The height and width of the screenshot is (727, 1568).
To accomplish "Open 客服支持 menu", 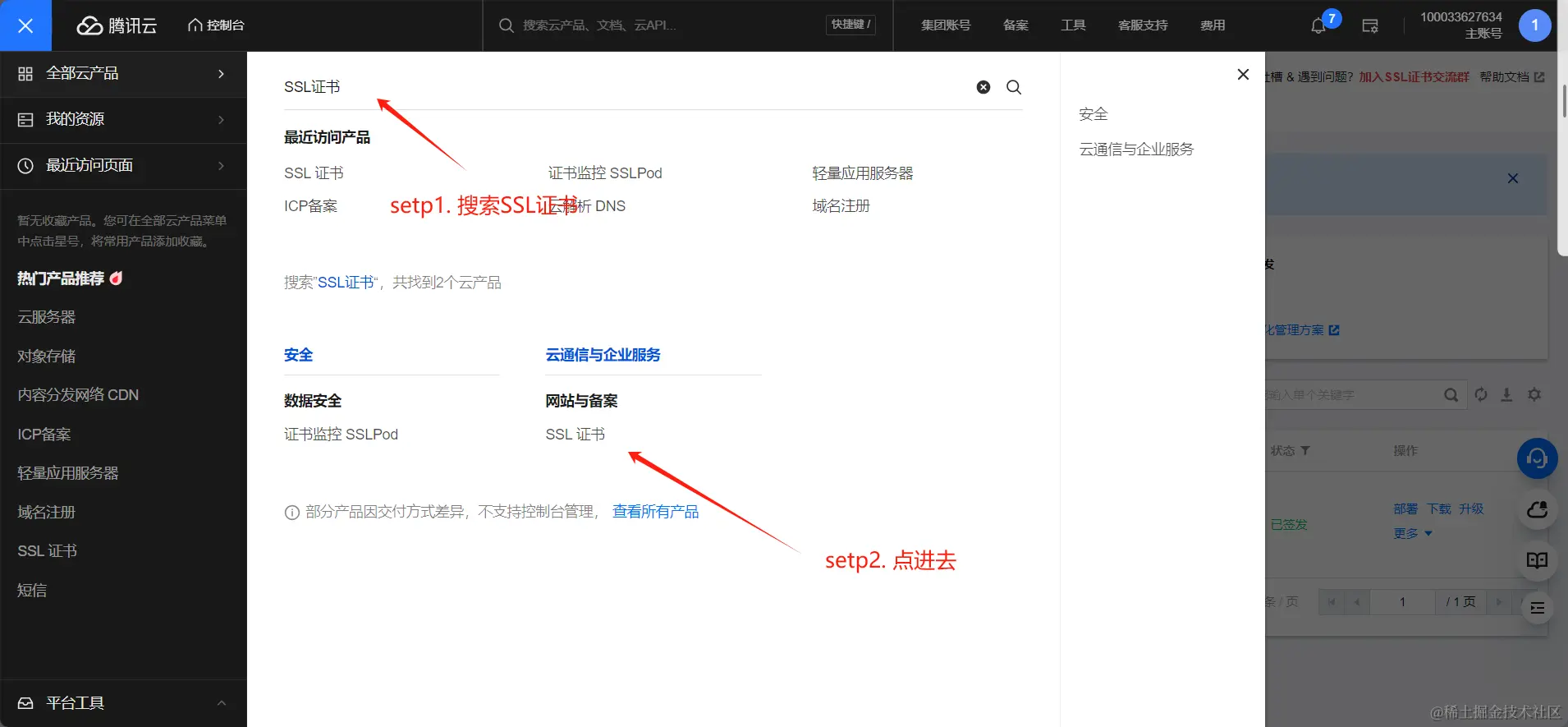I will 1143,25.
